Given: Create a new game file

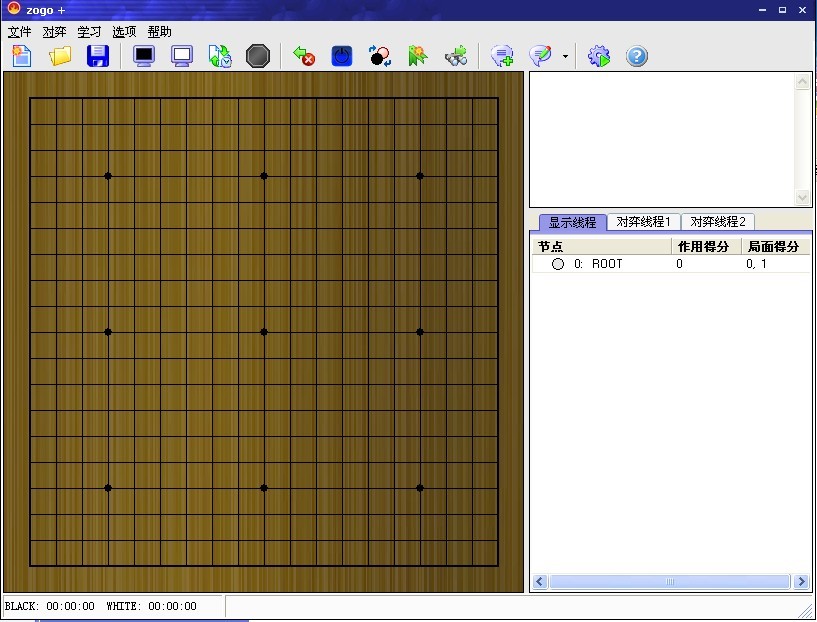Looking at the screenshot, I should coord(21,56).
